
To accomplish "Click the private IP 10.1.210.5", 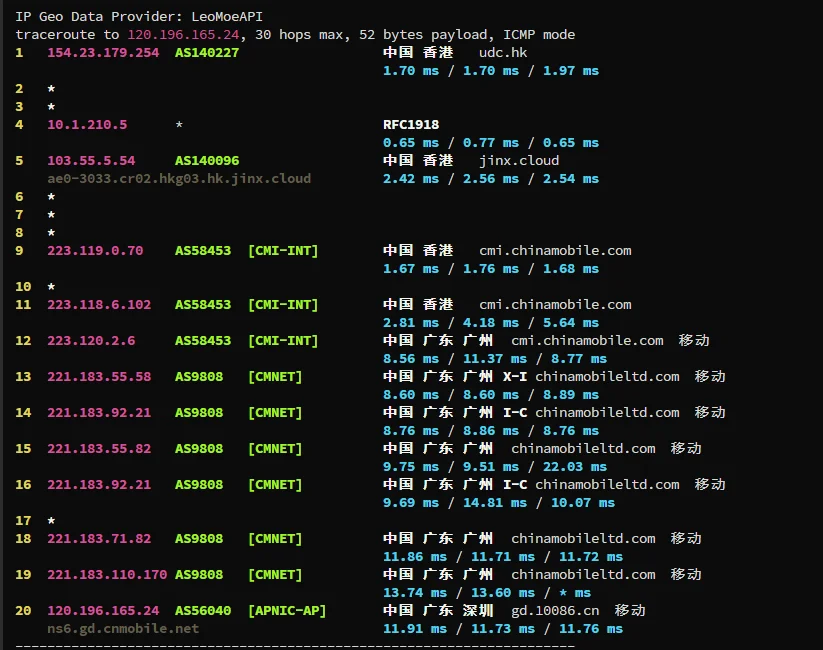I will pyautogui.click(x=87, y=125).
